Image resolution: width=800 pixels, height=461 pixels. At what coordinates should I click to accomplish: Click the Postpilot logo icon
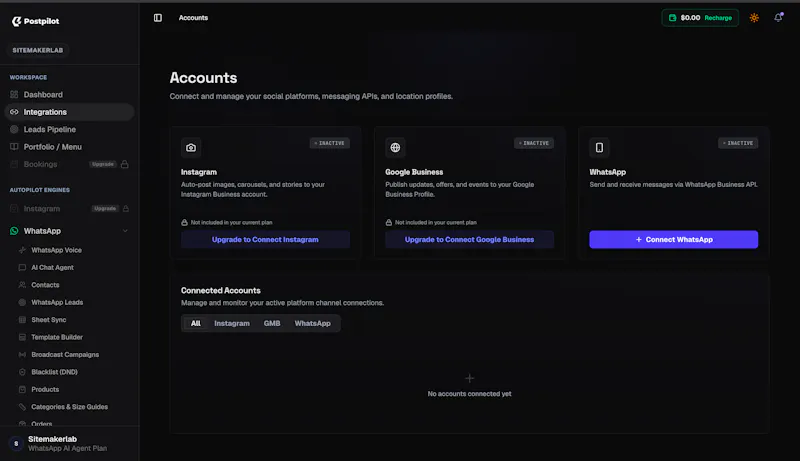(x=16, y=21)
